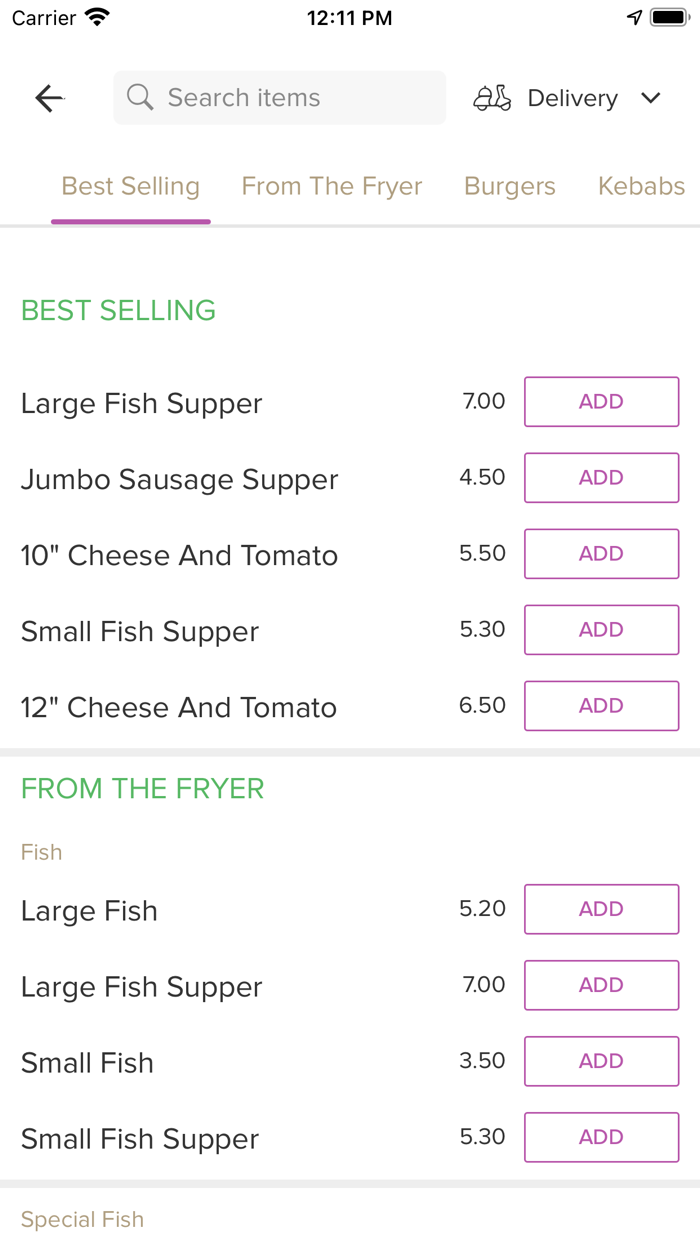Add Jumbo Sausage Supper to order
The width and height of the screenshot is (700, 1244).
click(x=601, y=477)
